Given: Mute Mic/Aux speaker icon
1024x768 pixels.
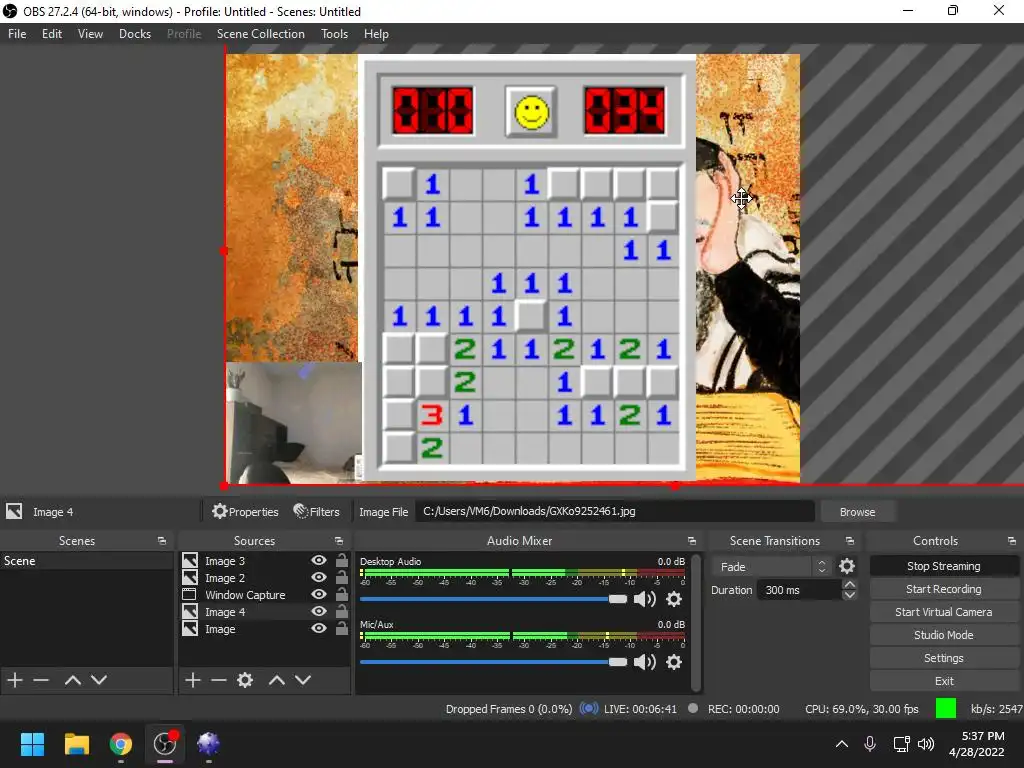Looking at the screenshot, I should (645, 662).
